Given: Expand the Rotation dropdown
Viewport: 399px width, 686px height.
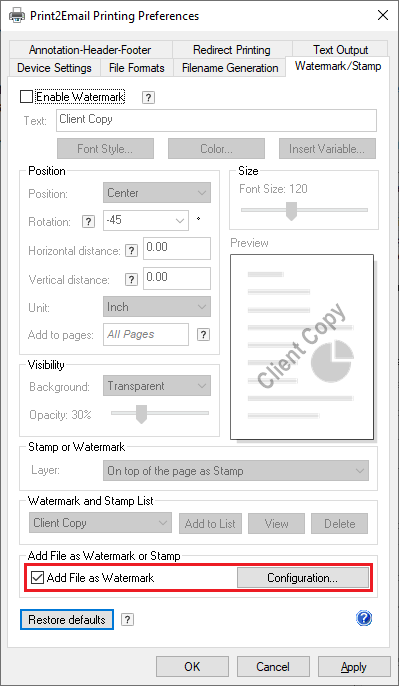Looking at the screenshot, I should (x=146, y=220).
